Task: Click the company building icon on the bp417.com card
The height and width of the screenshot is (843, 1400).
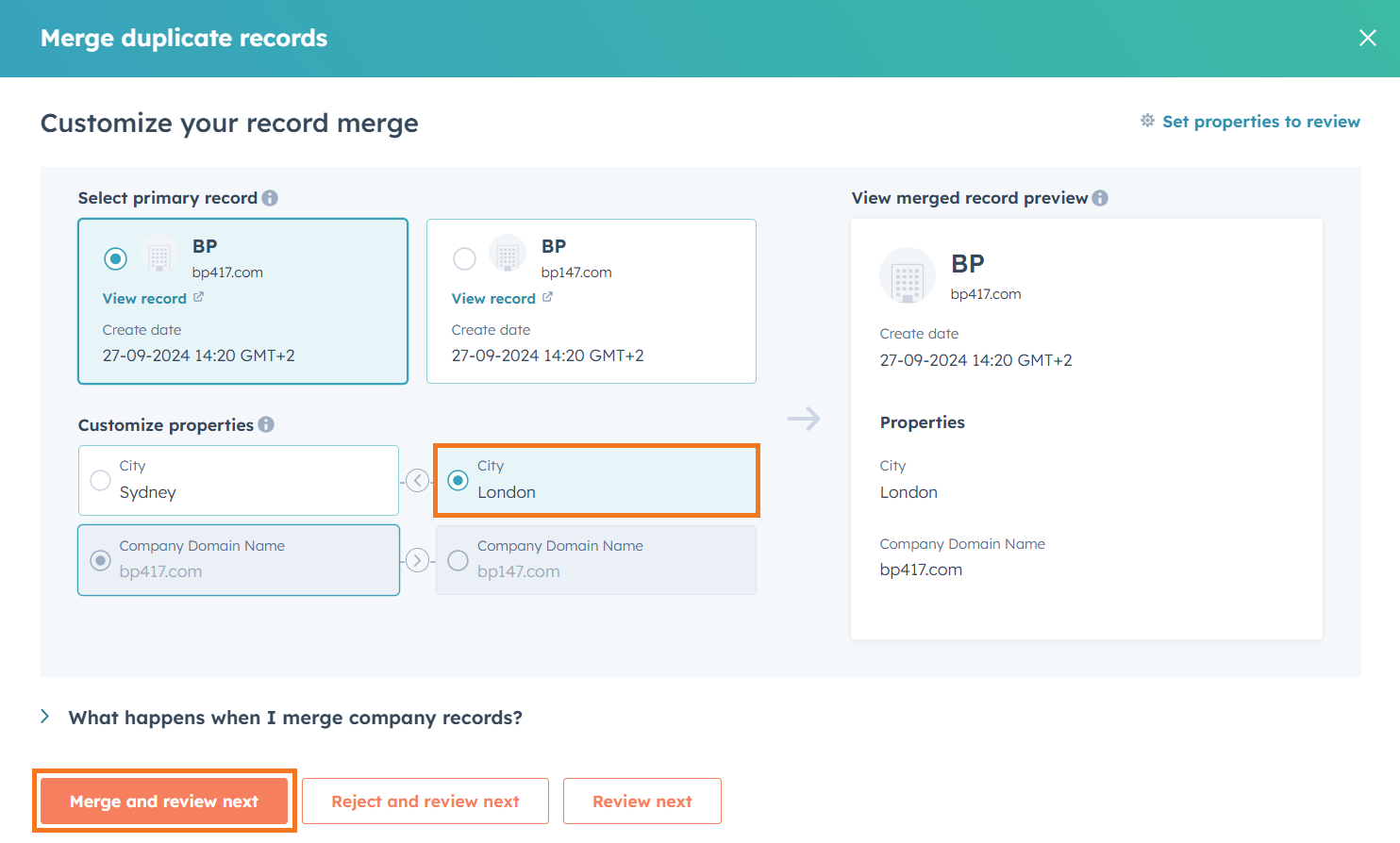Action: [158, 255]
